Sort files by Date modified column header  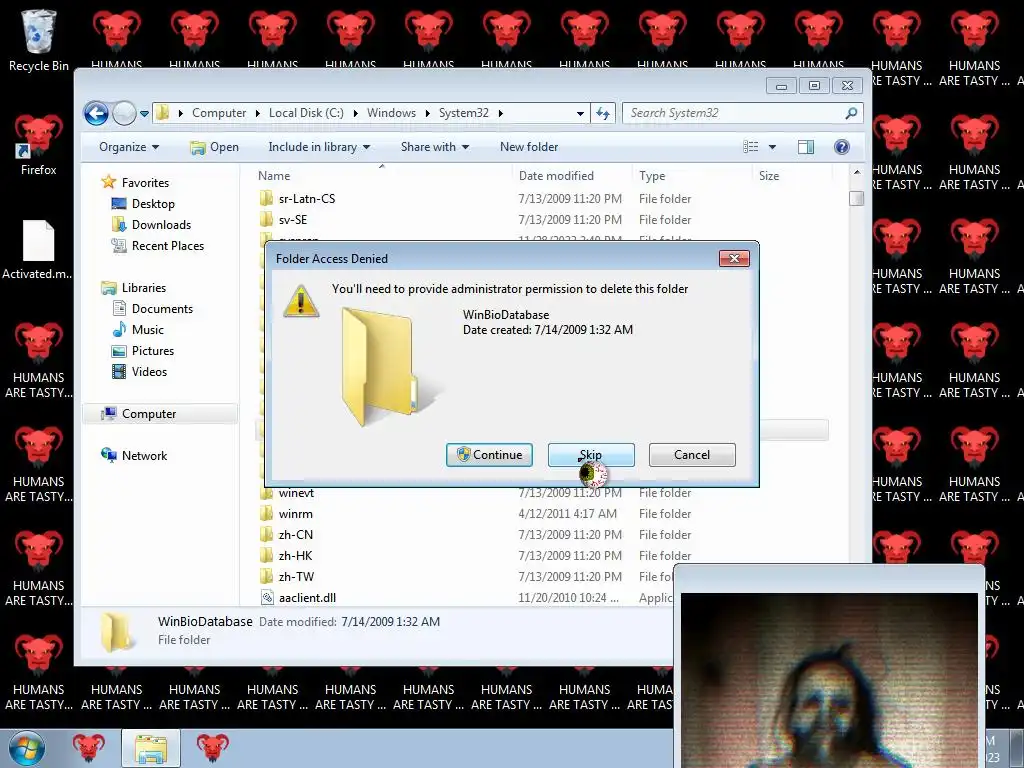point(572,176)
